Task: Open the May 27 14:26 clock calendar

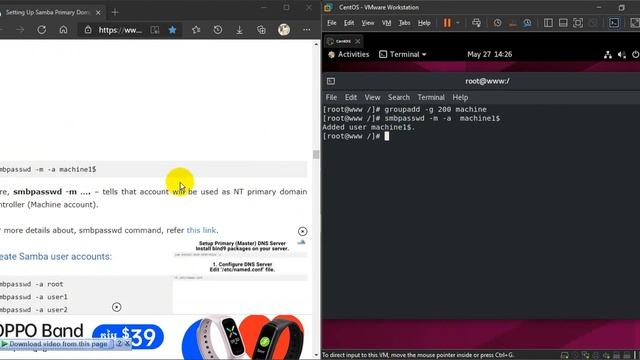Action: click(489, 54)
